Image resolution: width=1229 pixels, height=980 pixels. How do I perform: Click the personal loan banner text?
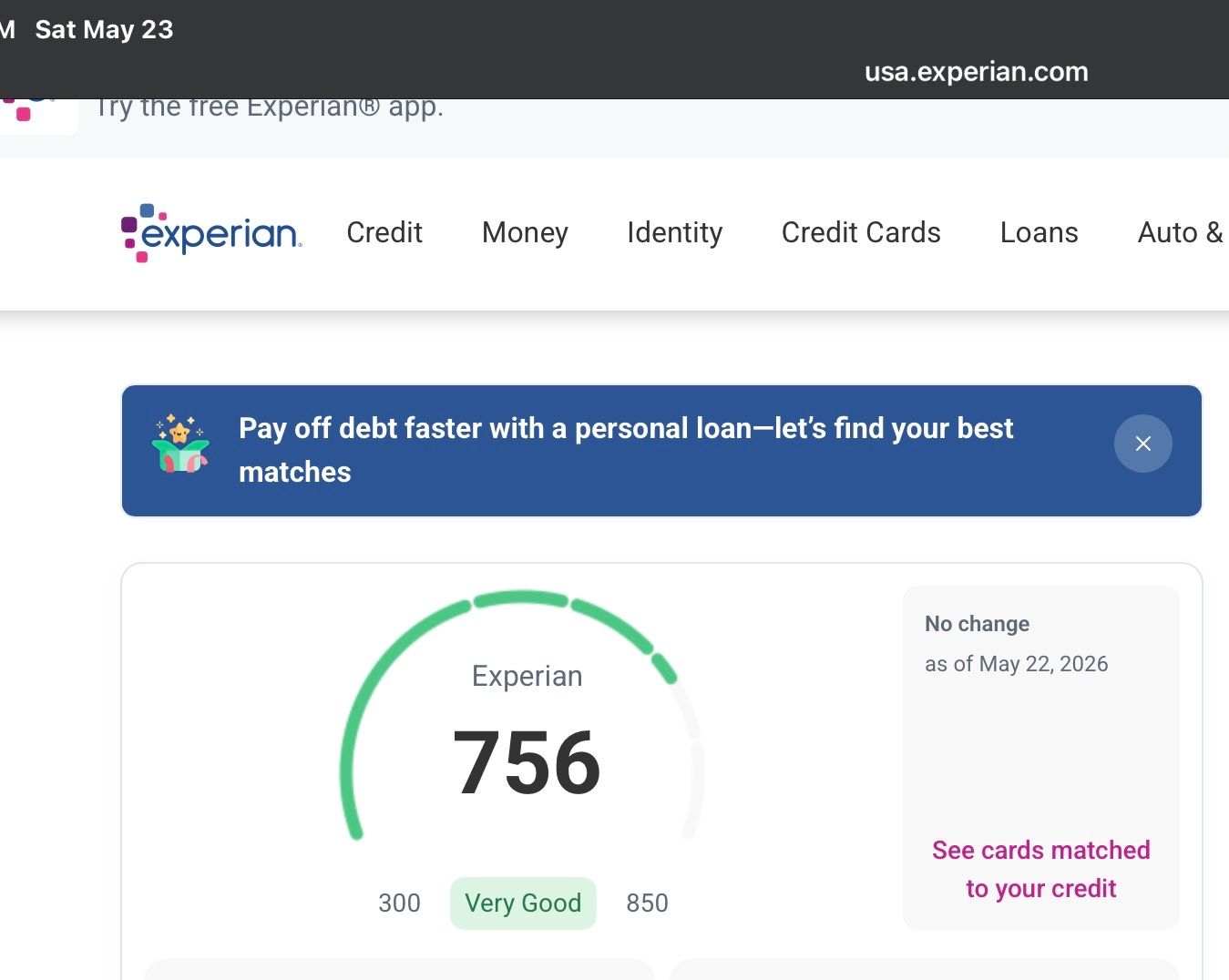[x=626, y=450]
